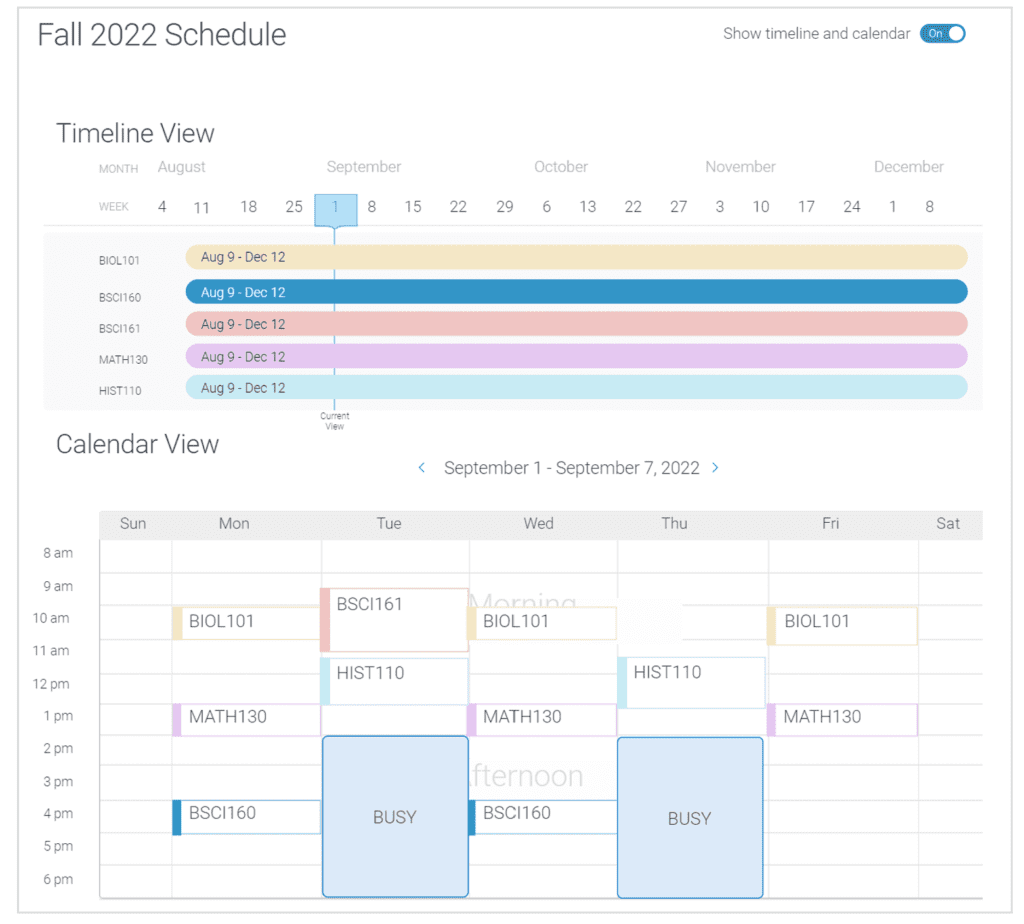Open Friday MATH130 class event
Viewport: 1024px width, 924px height.
[x=842, y=720]
